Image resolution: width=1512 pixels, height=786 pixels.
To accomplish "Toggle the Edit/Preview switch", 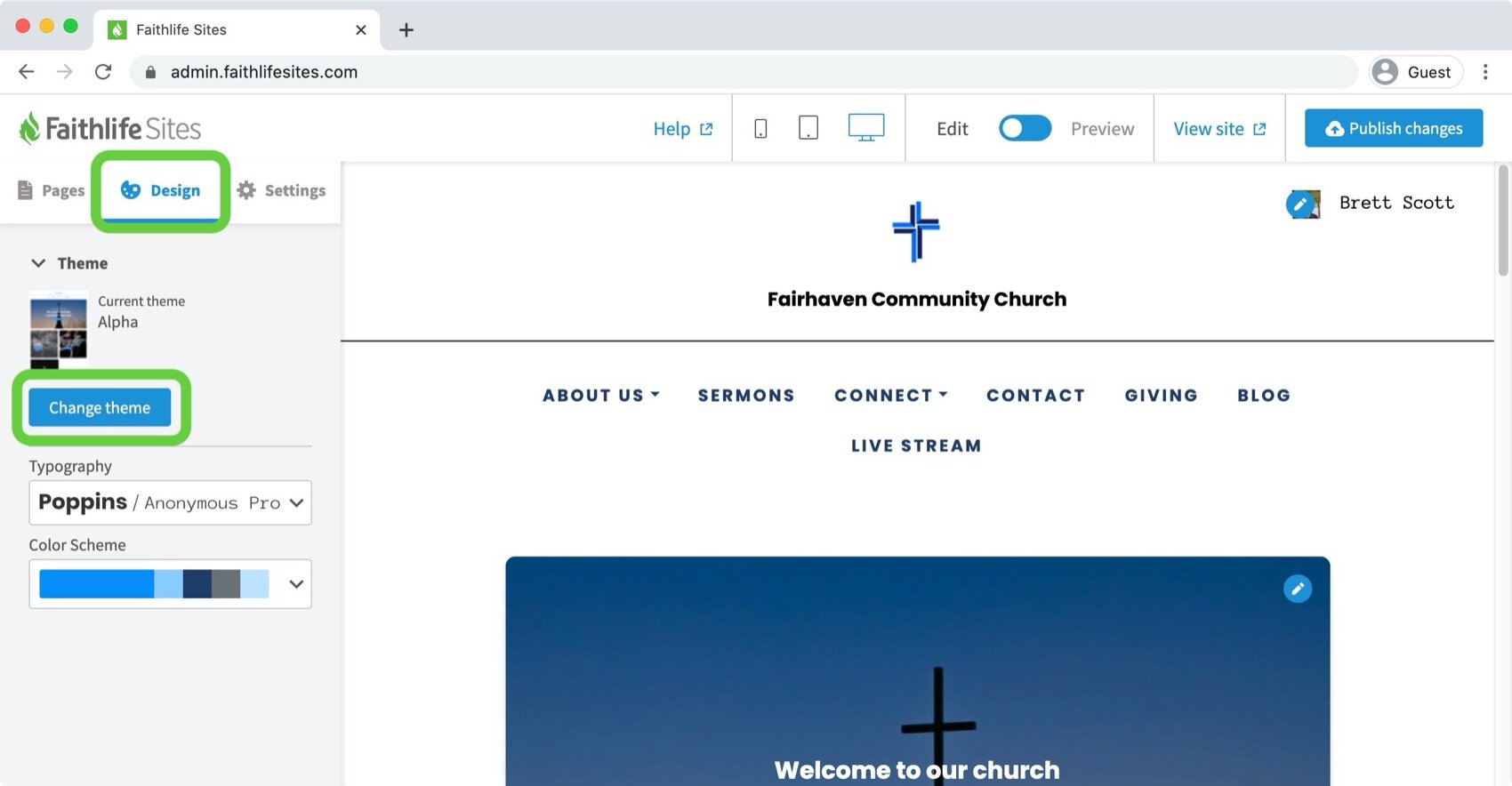I will pyautogui.click(x=1025, y=128).
